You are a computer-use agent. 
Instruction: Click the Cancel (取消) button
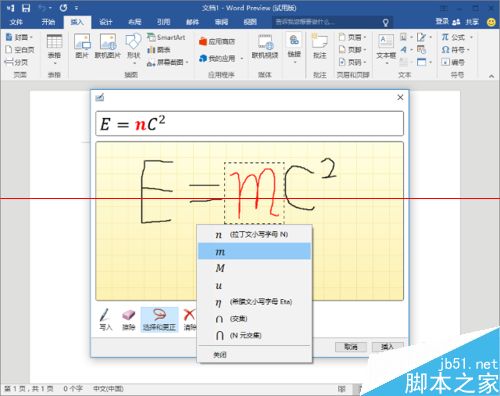click(x=351, y=347)
